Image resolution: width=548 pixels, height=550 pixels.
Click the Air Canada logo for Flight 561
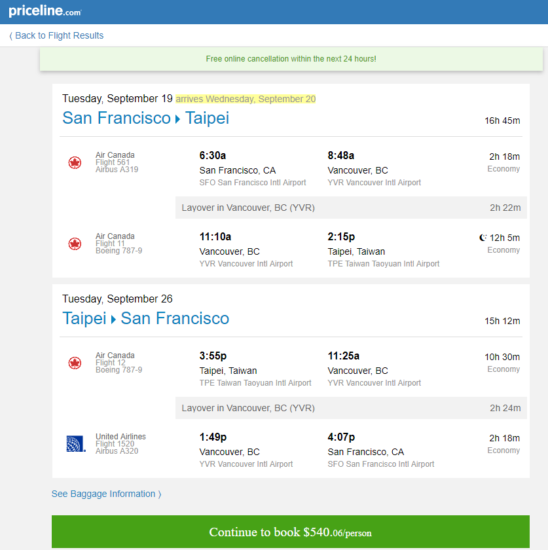pos(75,162)
